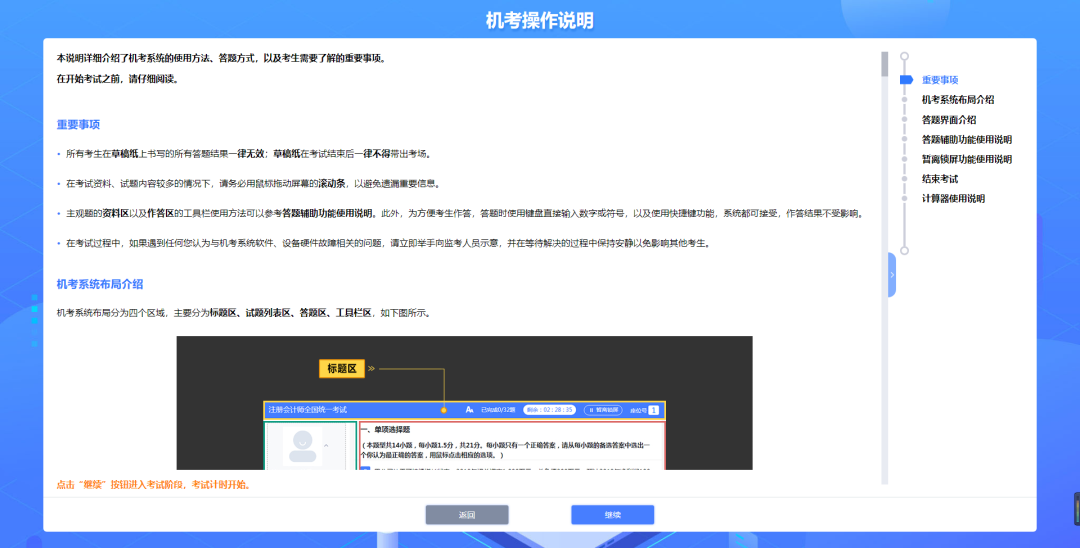Image resolution: width=1080 pixels, height=548 pixels.
Task: Click the 标题区 yellow label in diagram
Action: (342, 369)
